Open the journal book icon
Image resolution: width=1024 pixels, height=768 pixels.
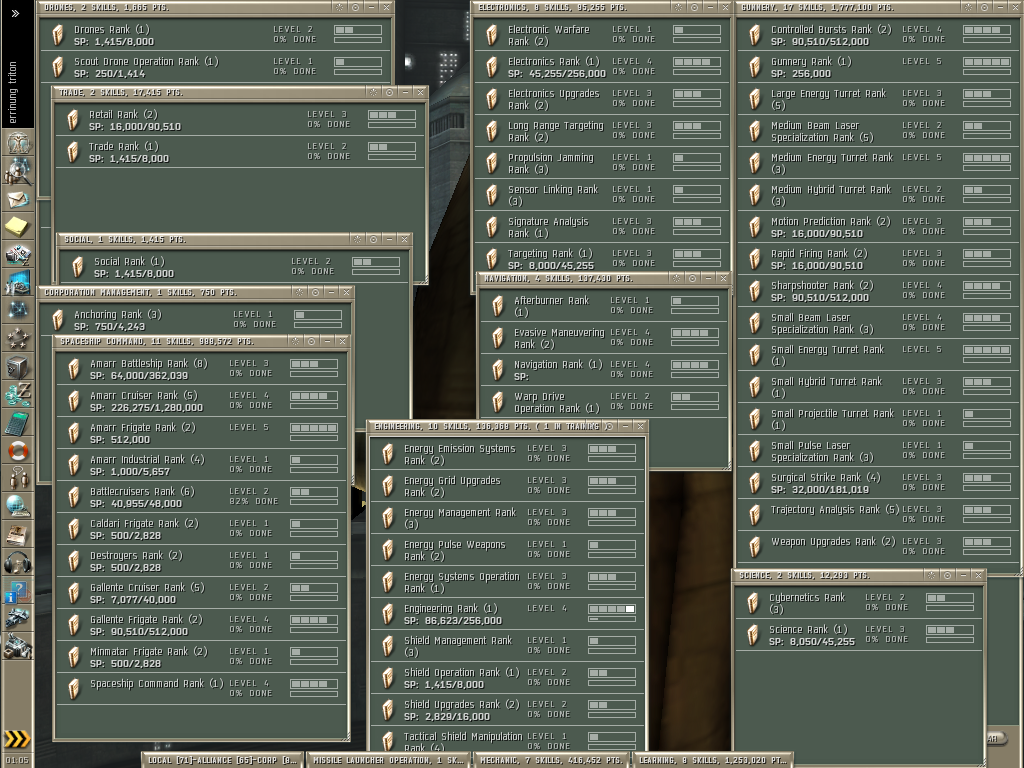click(x=18, y=535)
